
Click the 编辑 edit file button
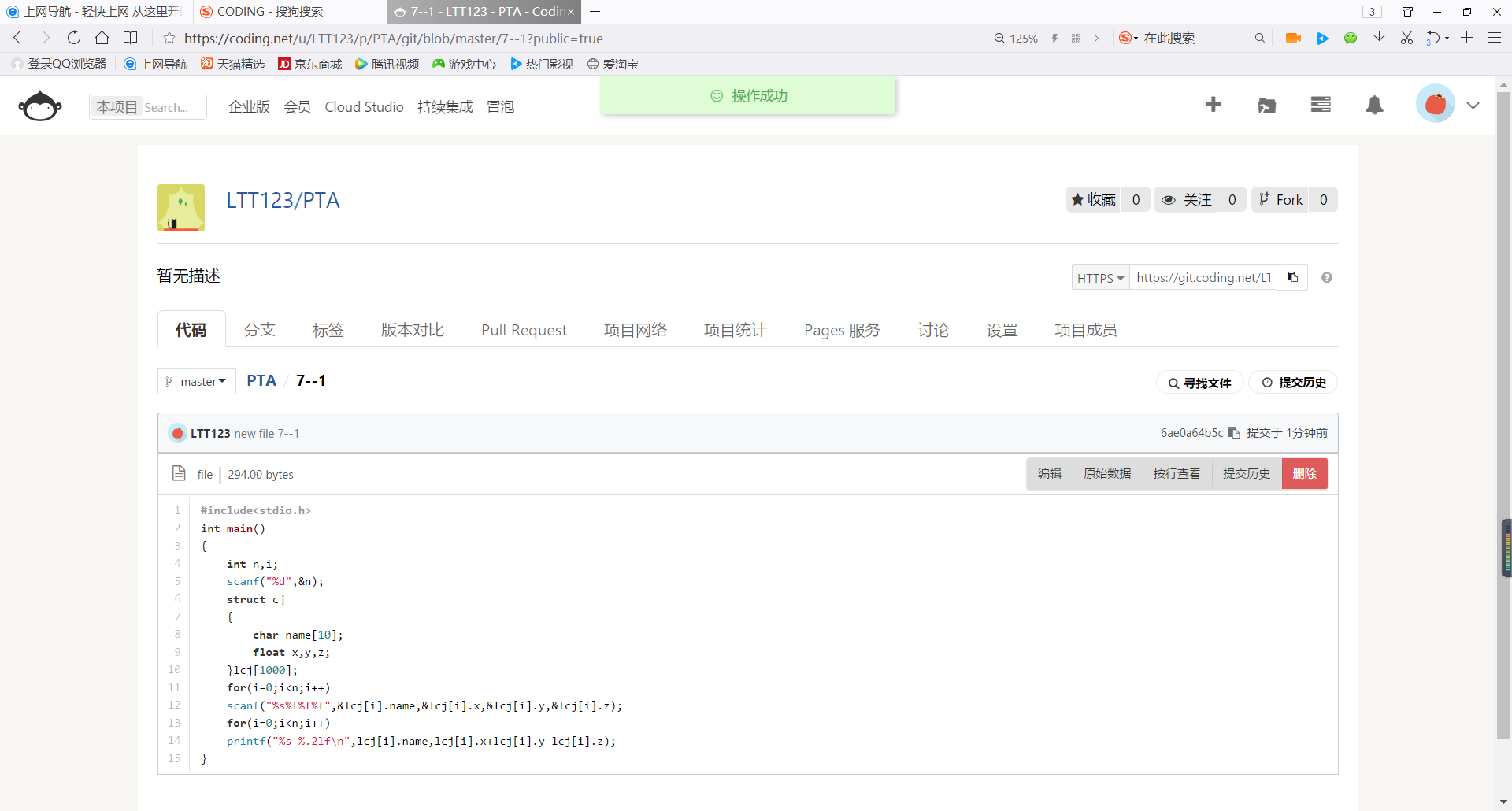[x=1050, y=474]
